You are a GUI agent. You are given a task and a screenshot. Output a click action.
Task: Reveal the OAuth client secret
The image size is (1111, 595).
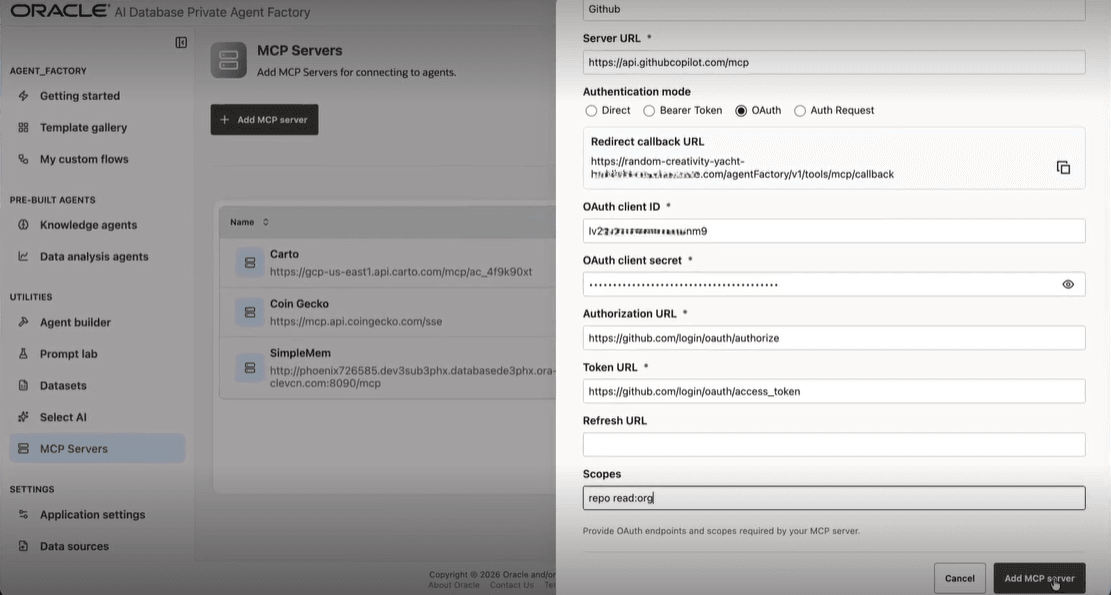click(x=1068, y=284)
